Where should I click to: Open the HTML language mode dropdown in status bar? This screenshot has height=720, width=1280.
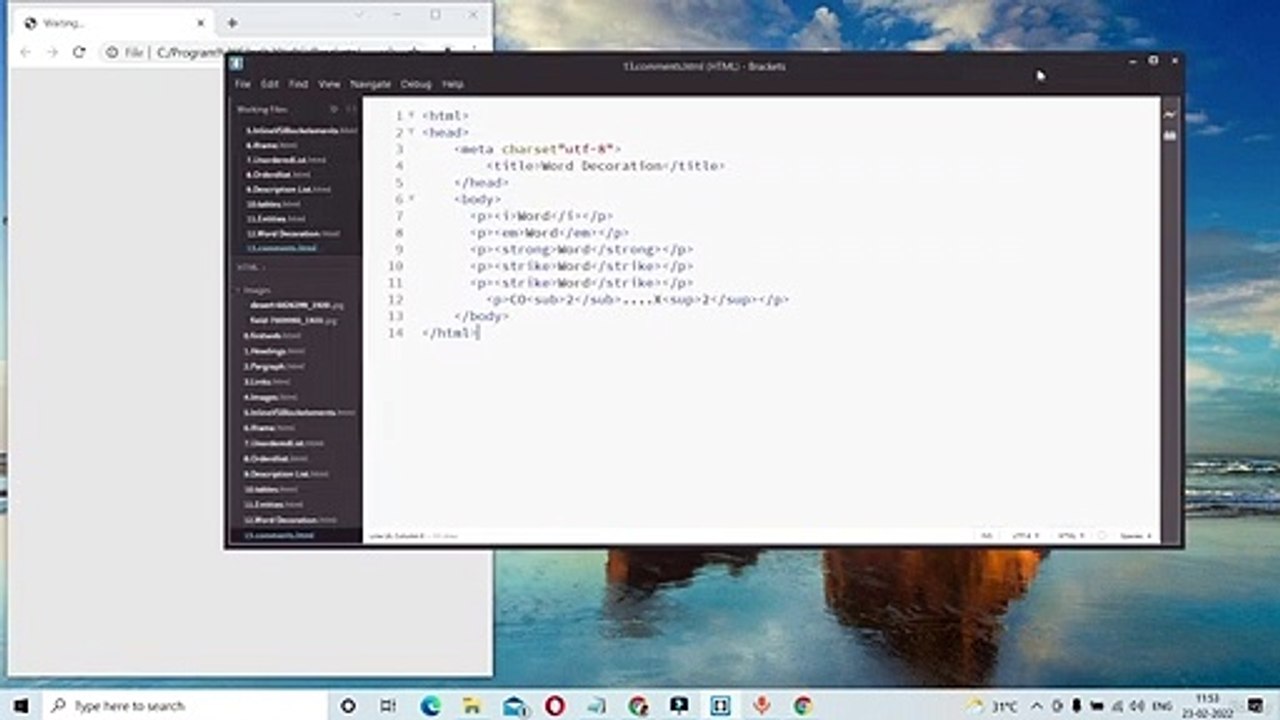point(1071,536)
